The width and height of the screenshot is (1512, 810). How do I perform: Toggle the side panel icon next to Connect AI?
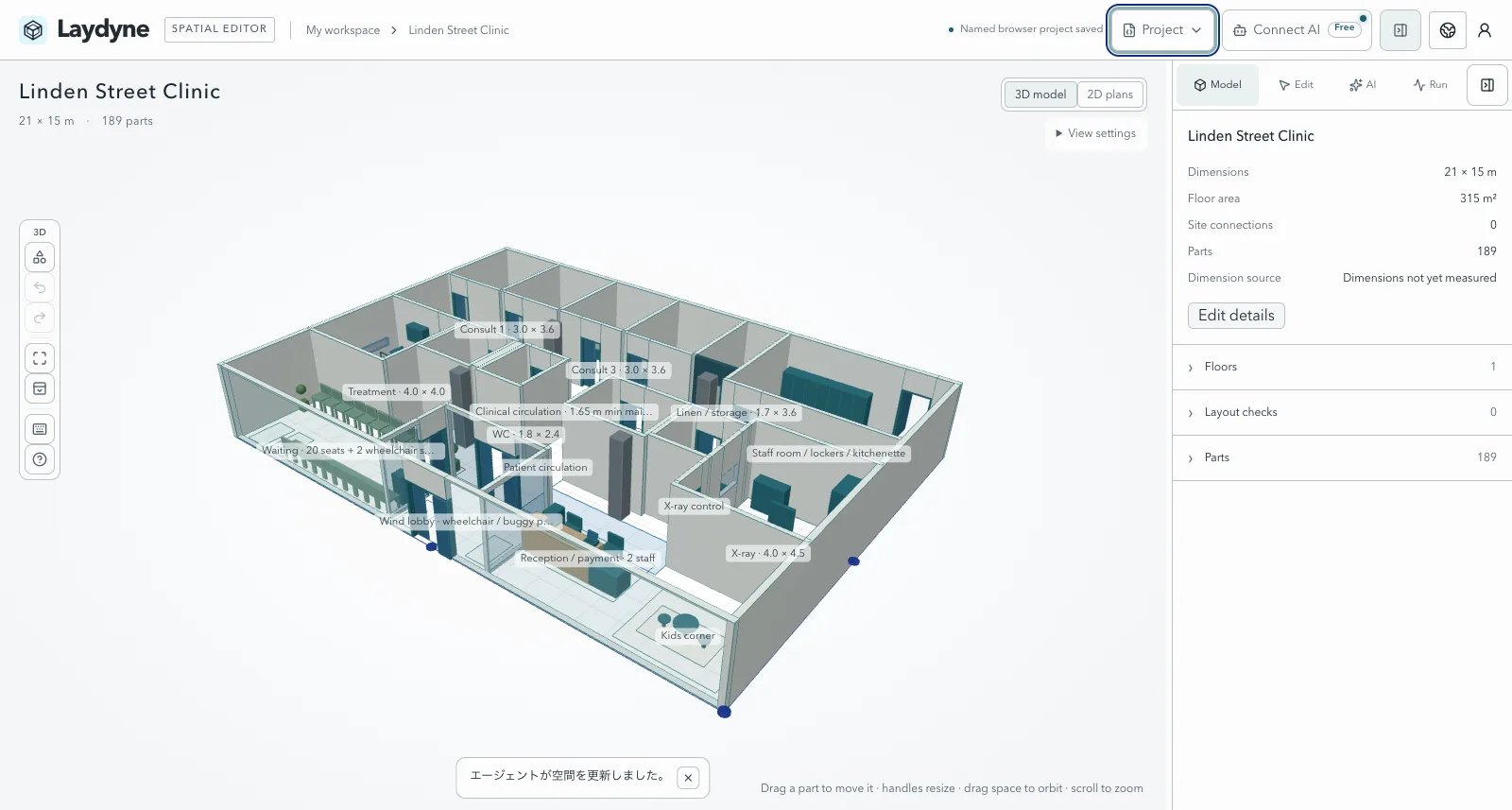pos(1400,30)
